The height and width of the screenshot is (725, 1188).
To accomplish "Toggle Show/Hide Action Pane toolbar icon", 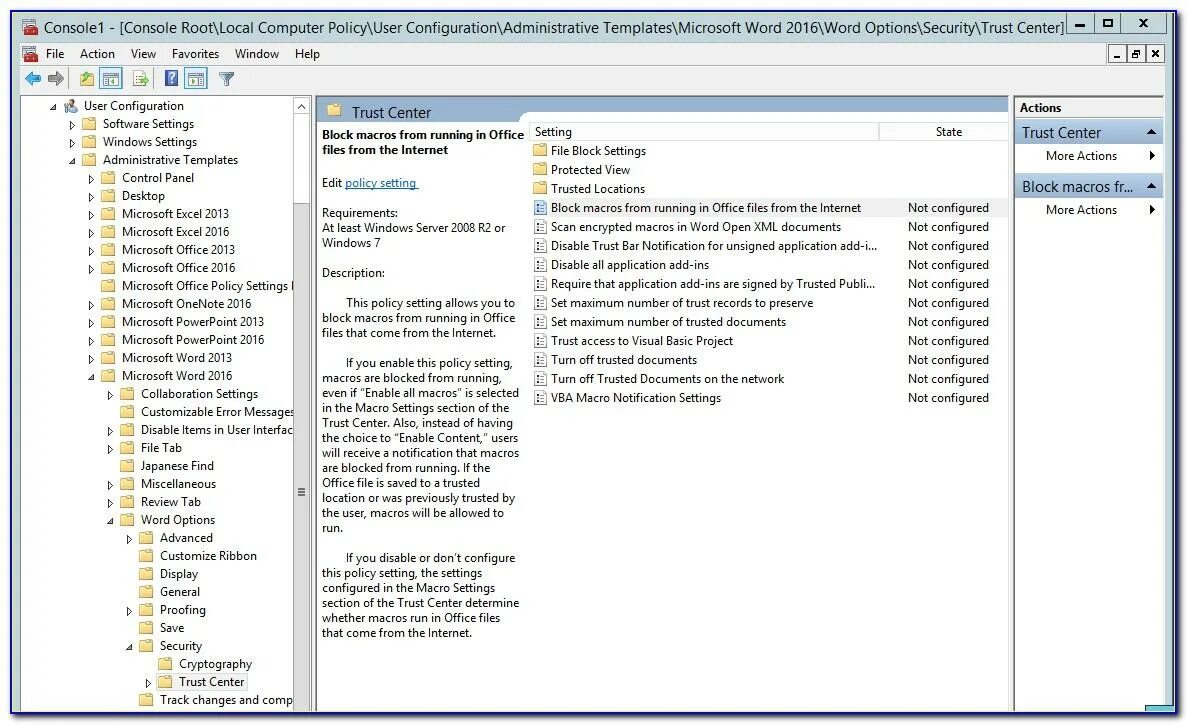I will pos(195,79).
